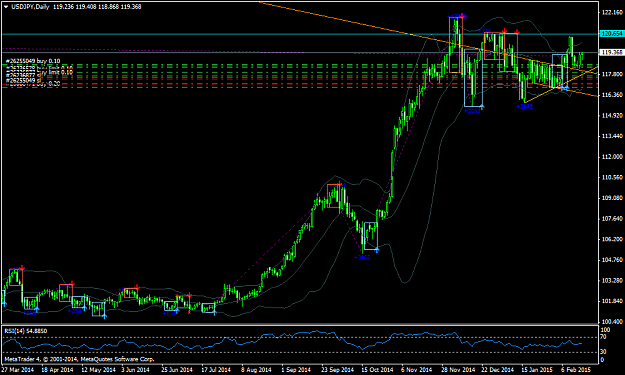This screenshot has height=375, width=625.
Task: Select the tall blue trade rectangle above +2253
Action: pos(473,78)
